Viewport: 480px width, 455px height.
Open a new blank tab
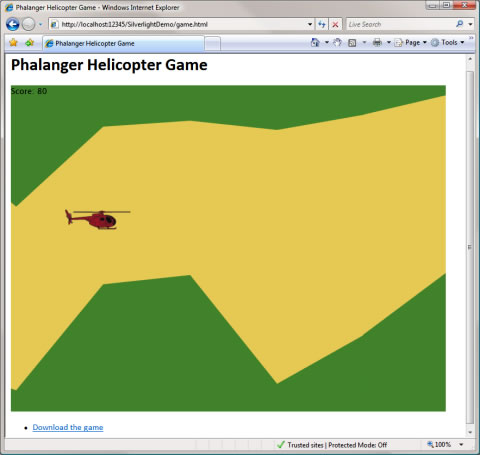point(212,44)
